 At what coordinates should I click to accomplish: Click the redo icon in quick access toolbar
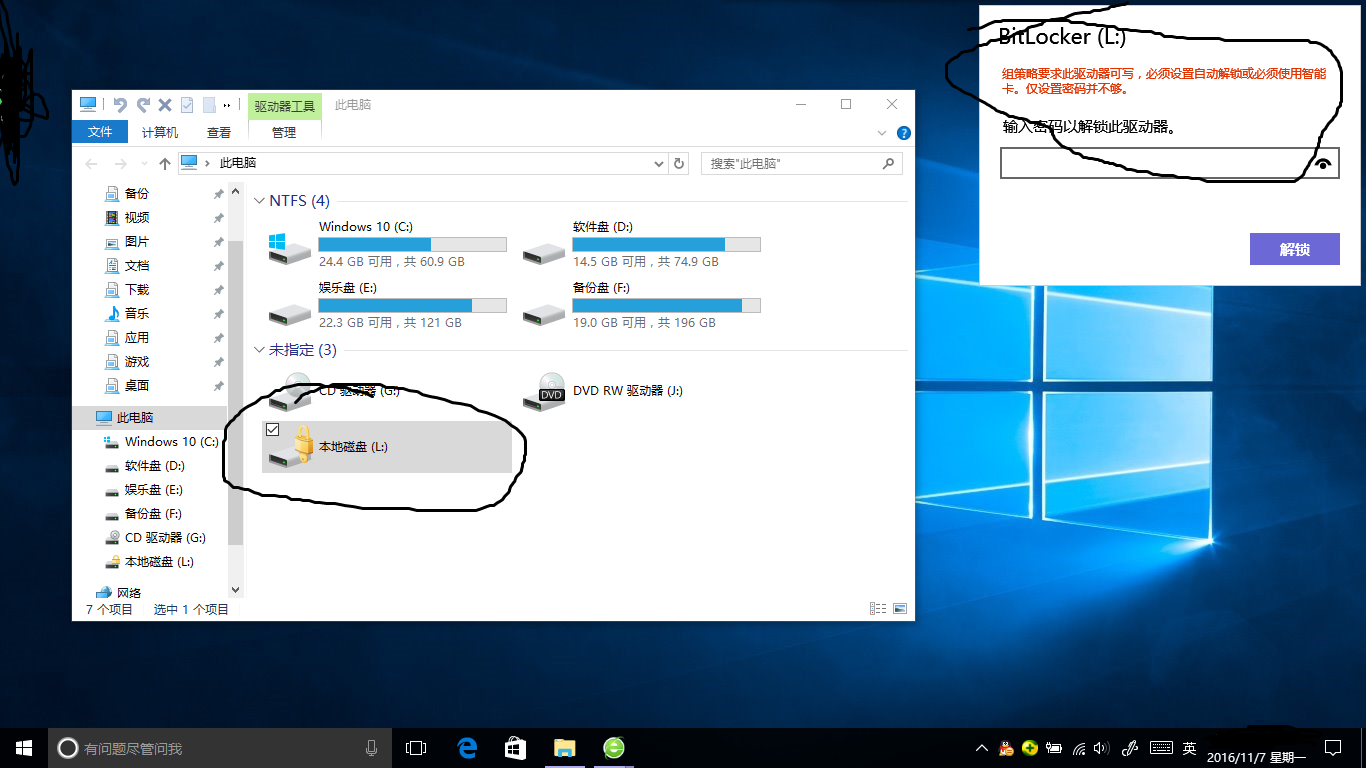[x=143, y=105]
